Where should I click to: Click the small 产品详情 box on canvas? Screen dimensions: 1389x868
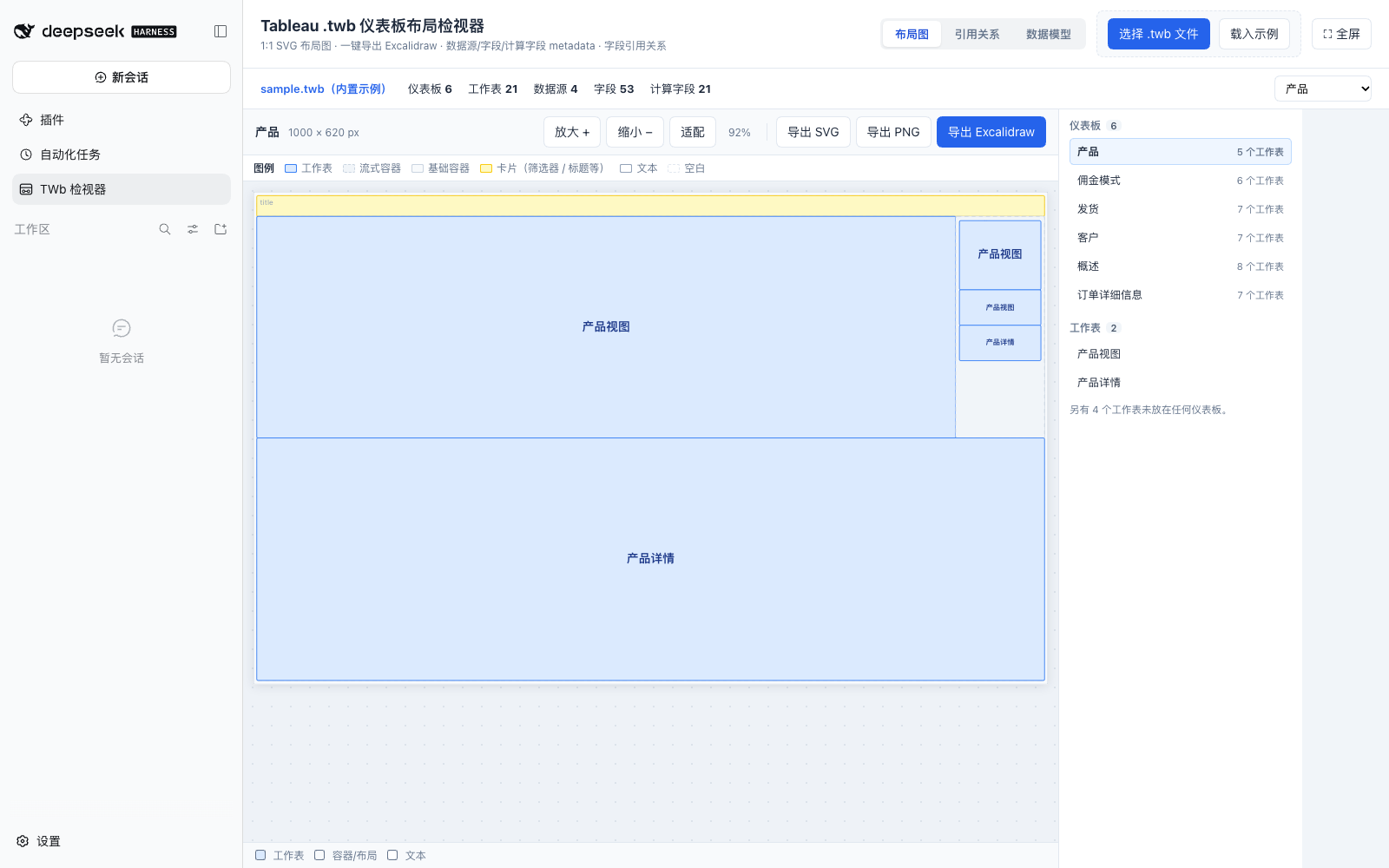1000,343
